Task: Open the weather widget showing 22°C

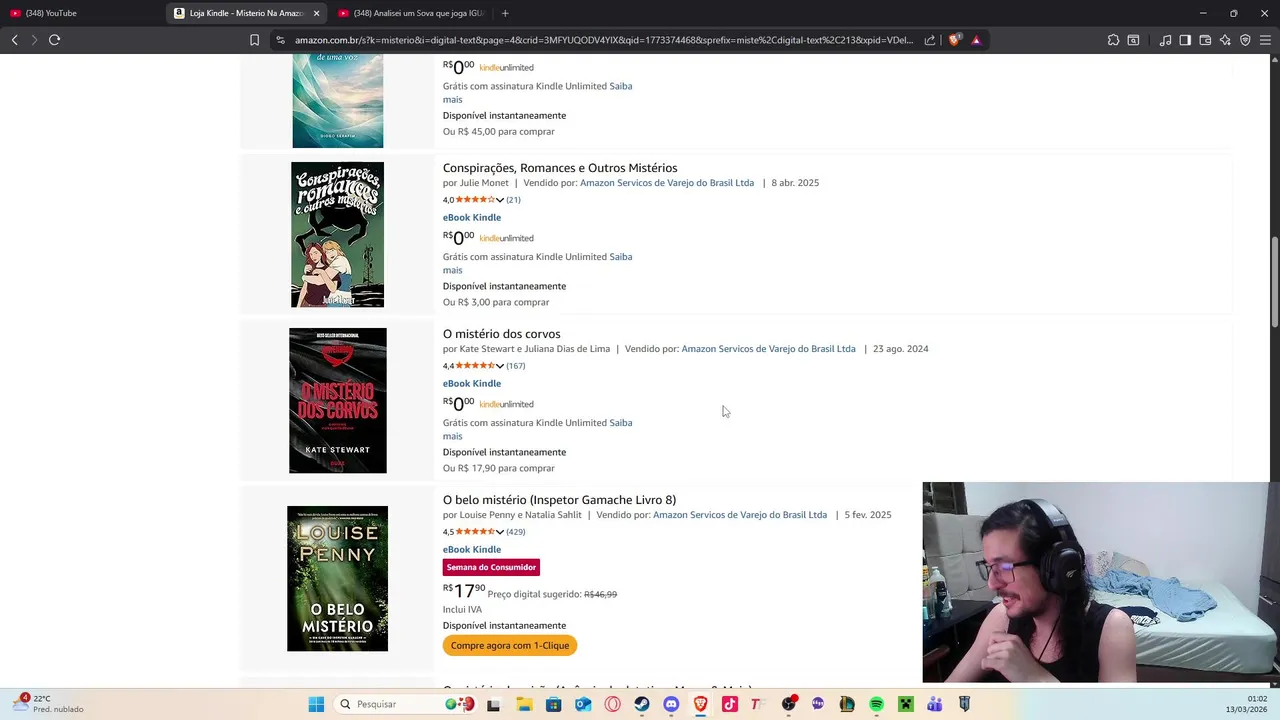Action: pyautogui.click(x=47, y=704)
